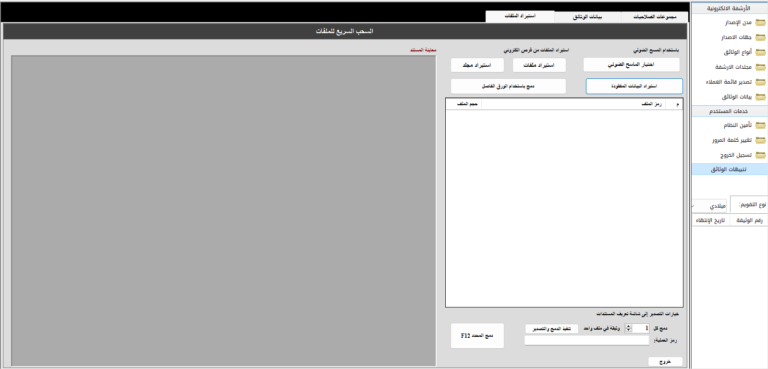The image size is (768, 369).
Task: Switch to the بيانات الوثائق tab
Action: point(588,17)
